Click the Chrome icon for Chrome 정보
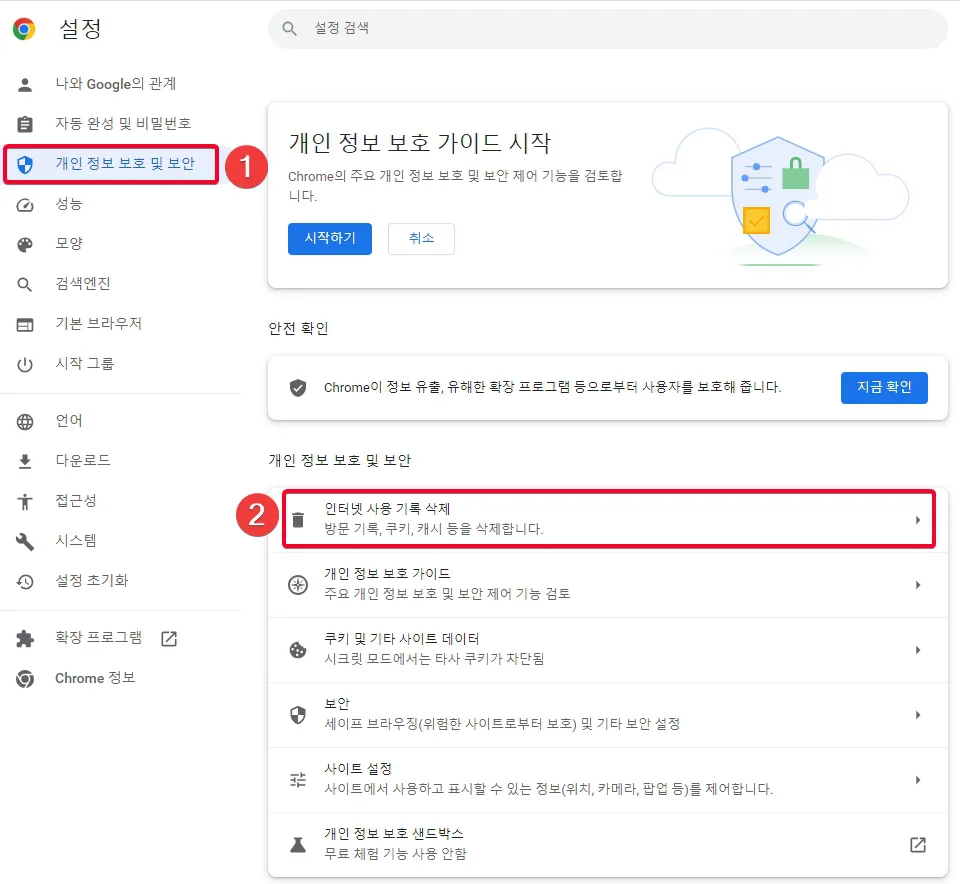960x884 pixels. click(24, 678)
